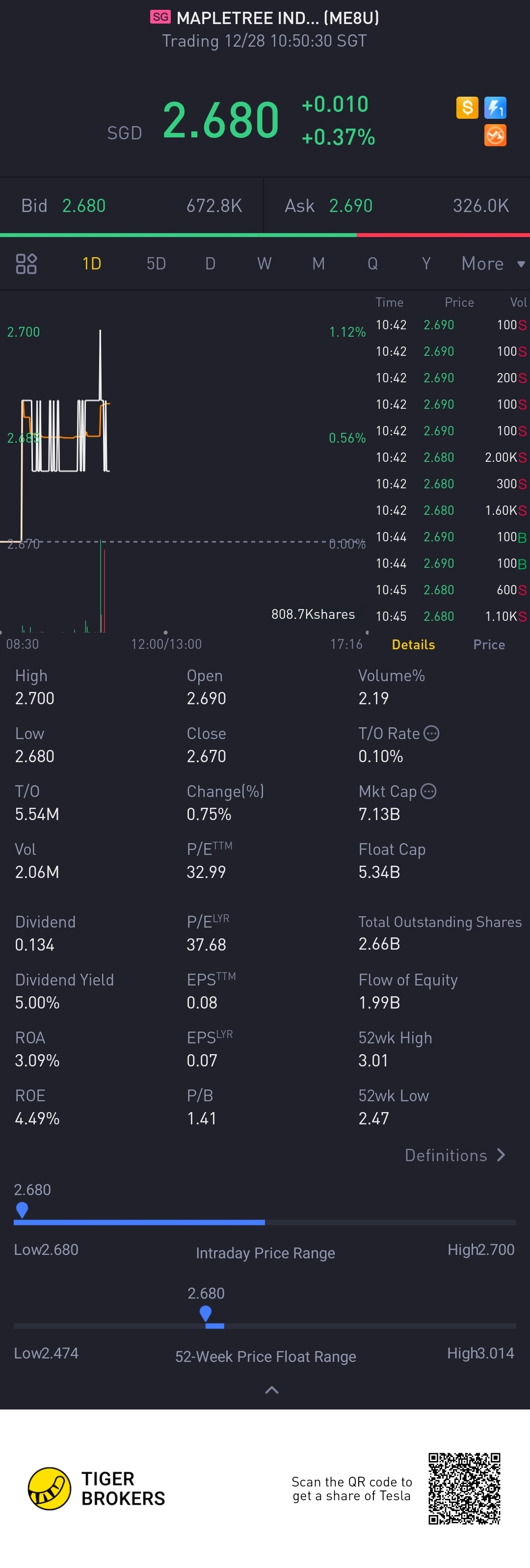Tap the Volume% 2.19 value
Viewport: 530px width, 1568px height.
coord(373,698)
